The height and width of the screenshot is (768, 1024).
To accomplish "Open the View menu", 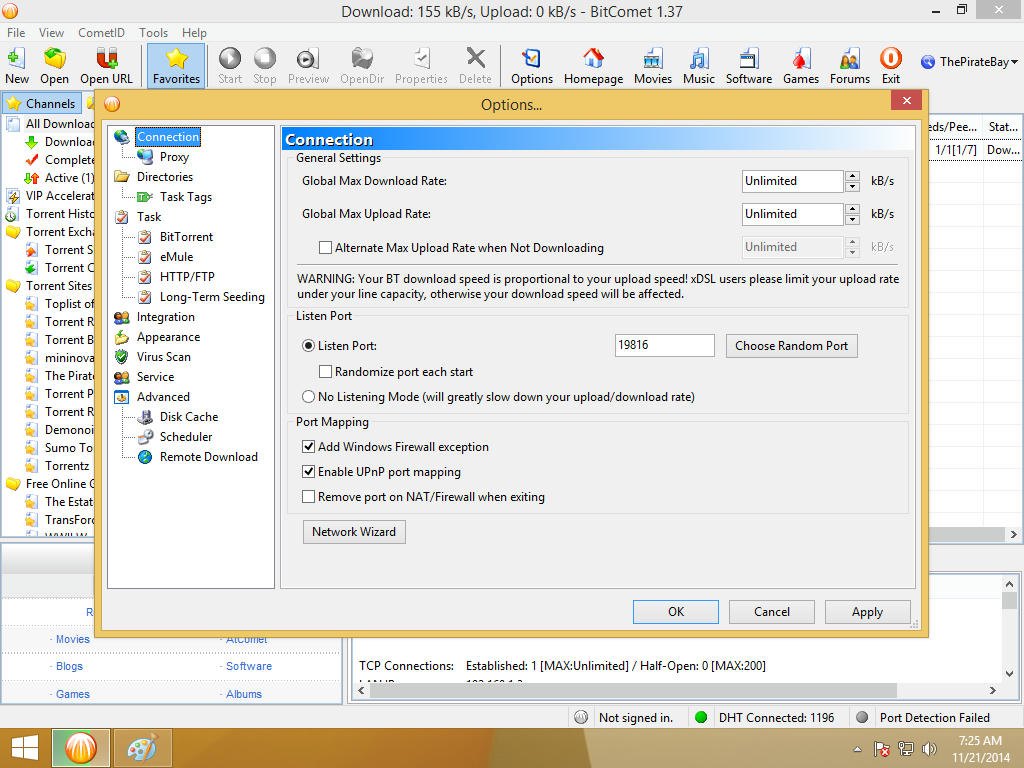I will [51, 33].
